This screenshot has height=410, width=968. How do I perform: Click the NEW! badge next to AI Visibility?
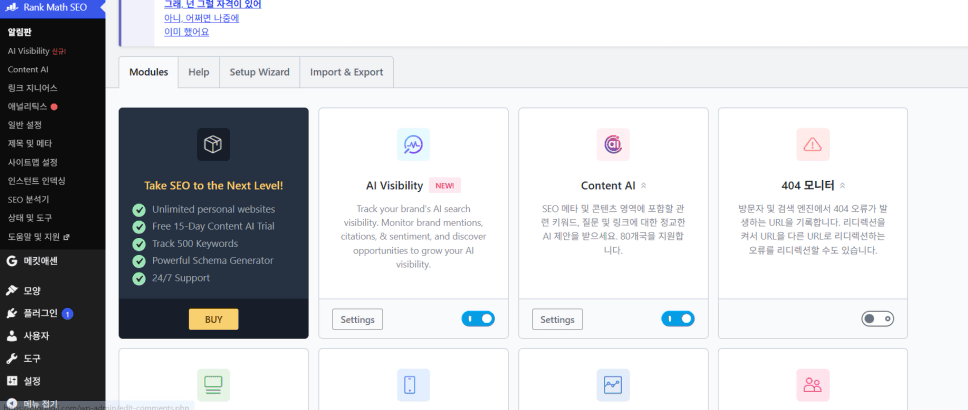coord(444,185)
